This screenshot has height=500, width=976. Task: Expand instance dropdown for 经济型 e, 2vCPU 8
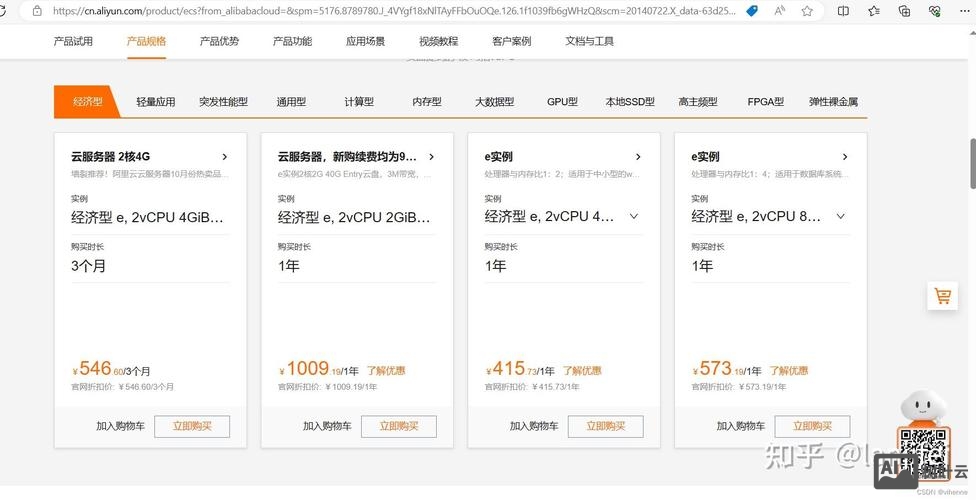pyautogui.click(x=840, y=216)
